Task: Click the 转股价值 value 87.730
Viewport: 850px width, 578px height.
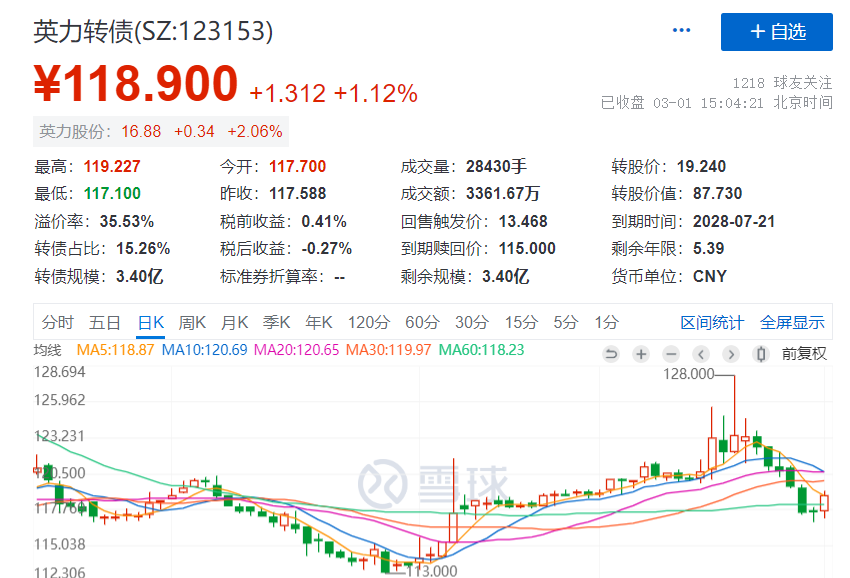Action: (x=718, y=194)
